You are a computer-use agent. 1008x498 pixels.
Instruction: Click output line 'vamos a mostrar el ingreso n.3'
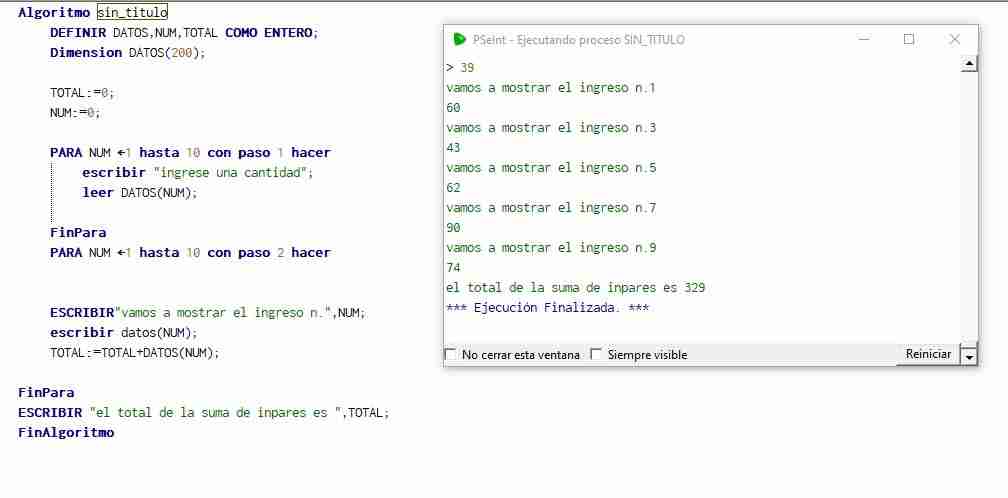[551, 128]
